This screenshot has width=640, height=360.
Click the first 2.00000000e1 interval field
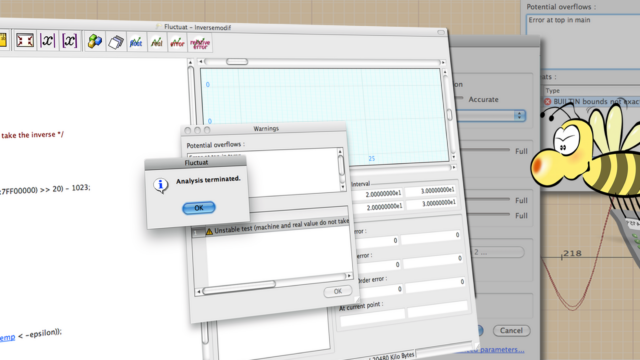pos(378,193)
